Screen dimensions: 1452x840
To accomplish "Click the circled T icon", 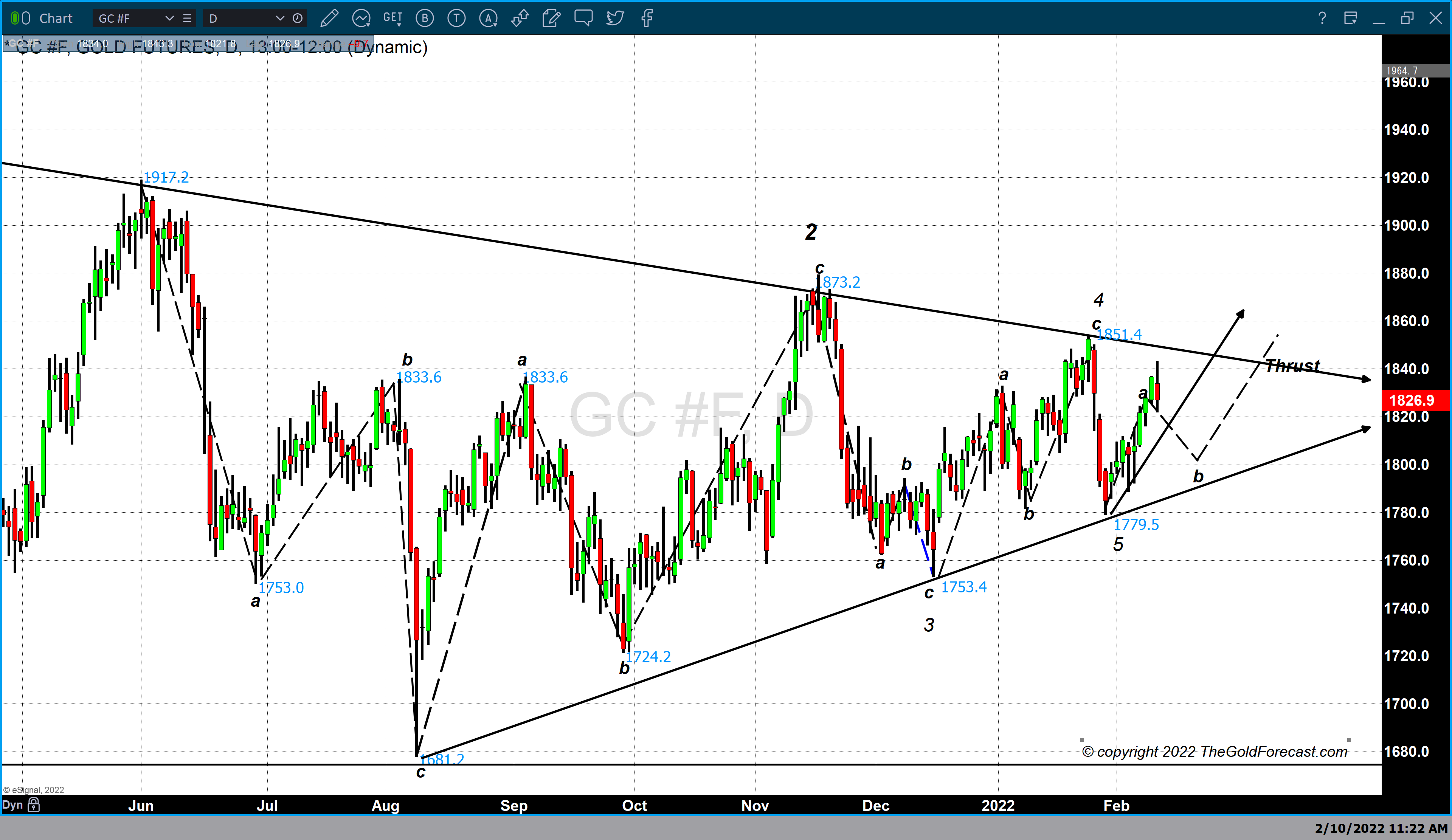I will click(456, 19).
